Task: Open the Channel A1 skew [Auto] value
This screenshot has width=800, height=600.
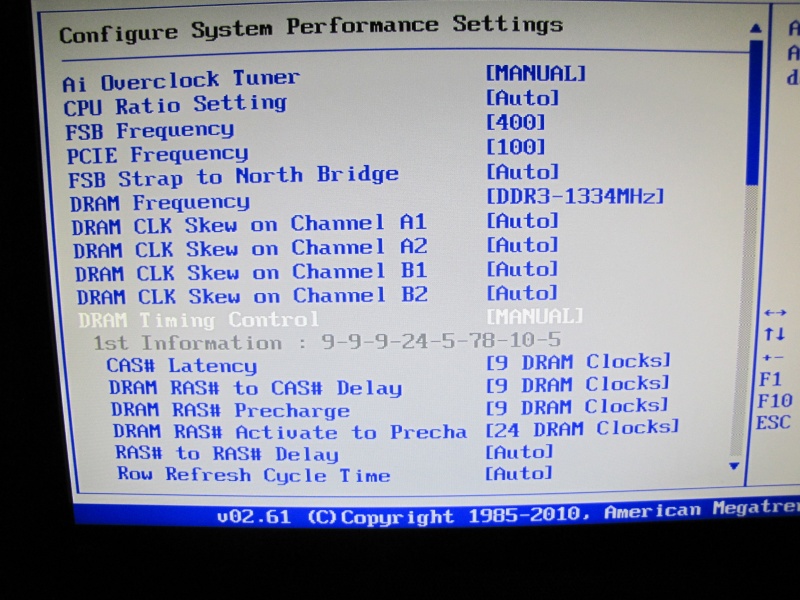Action: (522, 220)
